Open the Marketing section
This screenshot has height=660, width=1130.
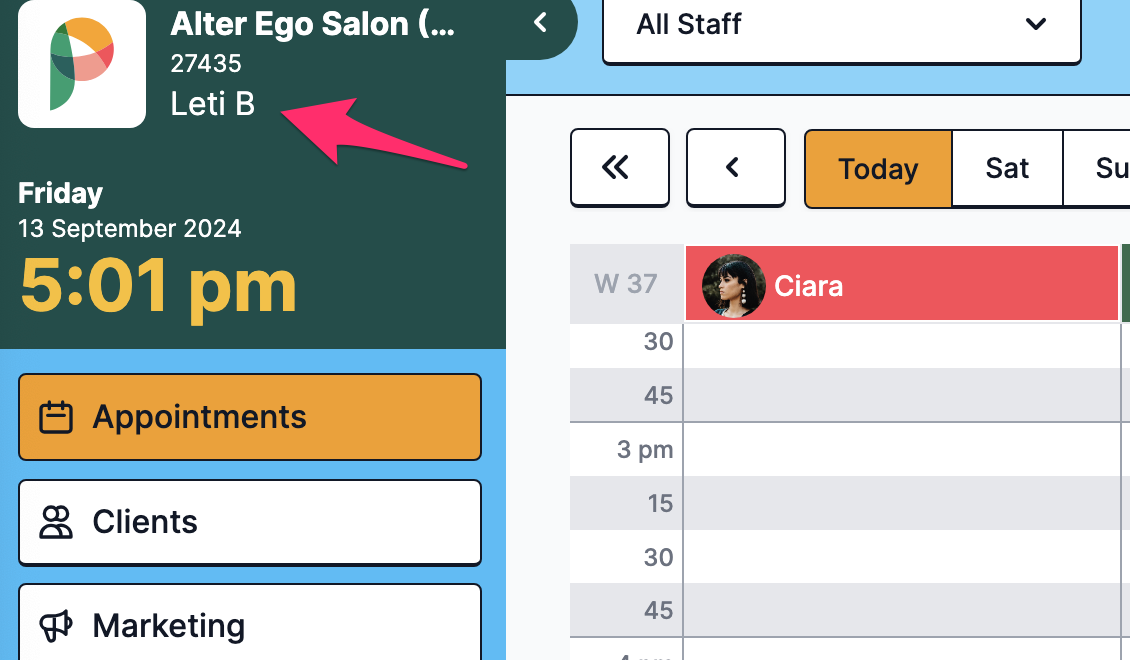(x=250, y=623)
